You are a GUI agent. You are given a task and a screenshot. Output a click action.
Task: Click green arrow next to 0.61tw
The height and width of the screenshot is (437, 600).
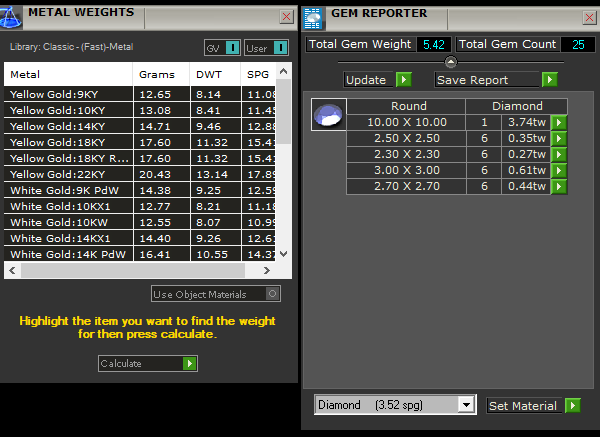coord(559,170)
